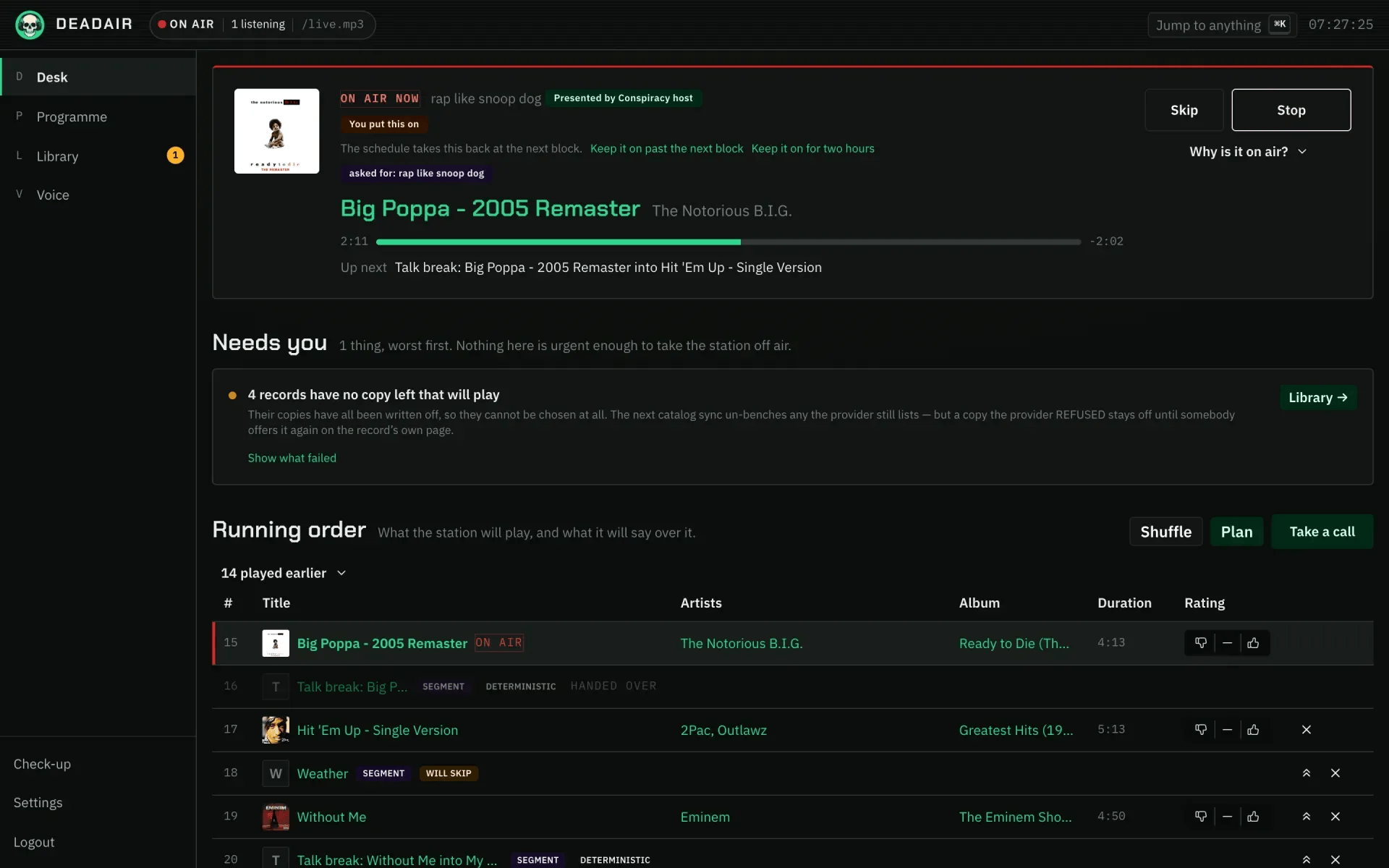The width and height of the screenshot is (1389, 868).
Task: Thumbs down Big Poppa in running order
Action: coord(1200,643)
